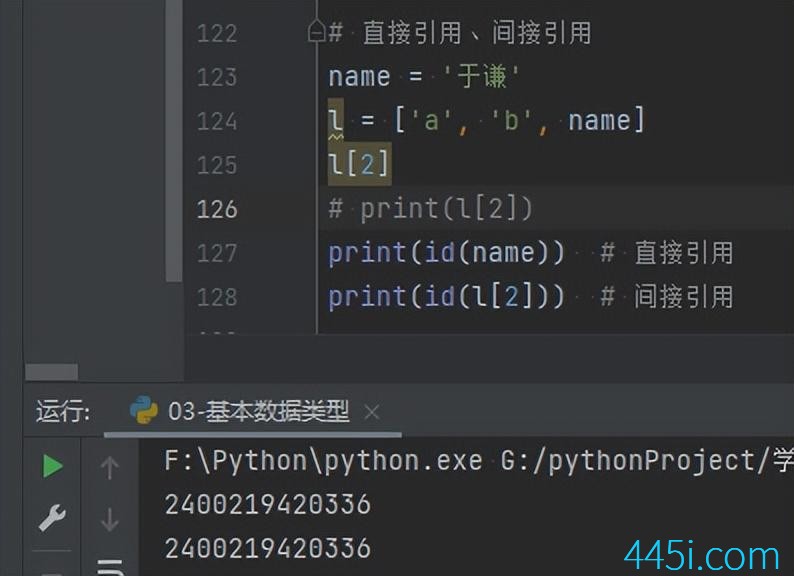Close the 03-基本数据类型 run tab
Image resolution: width=794 pixels, height=576 pixels.
(x=372, y=412)
